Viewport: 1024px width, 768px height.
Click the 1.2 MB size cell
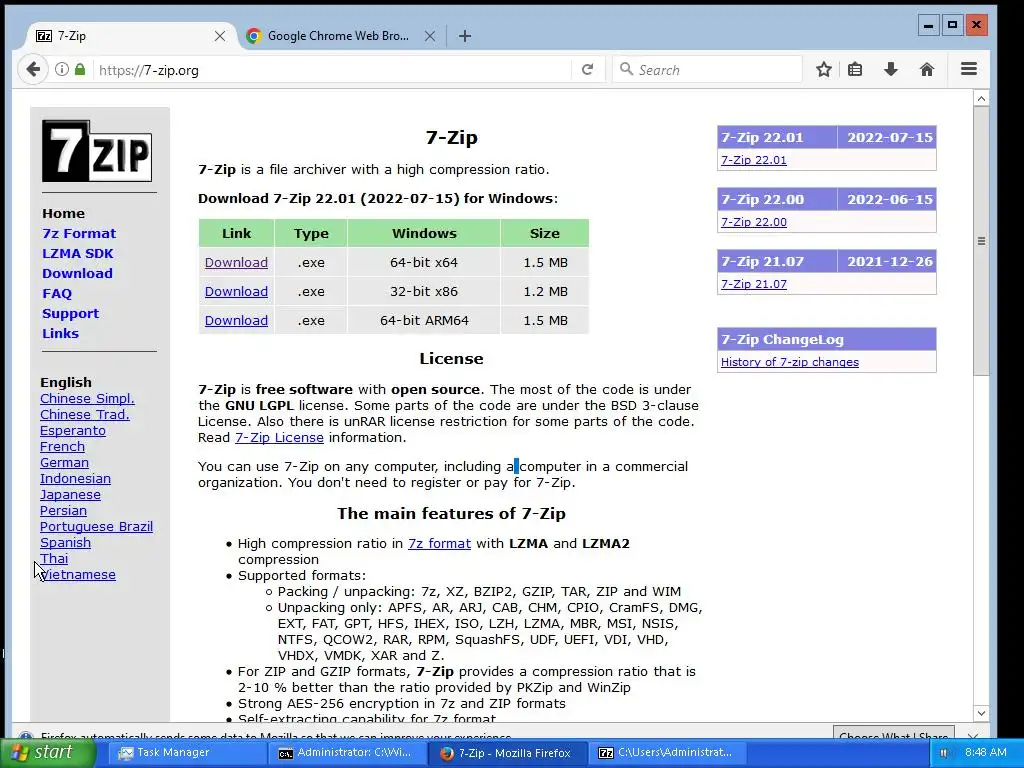pos(545,291)
